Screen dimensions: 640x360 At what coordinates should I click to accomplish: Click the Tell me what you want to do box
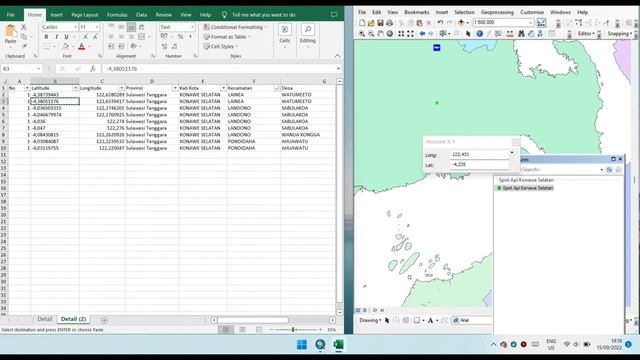pyautogui.click(x=263, y=15)
